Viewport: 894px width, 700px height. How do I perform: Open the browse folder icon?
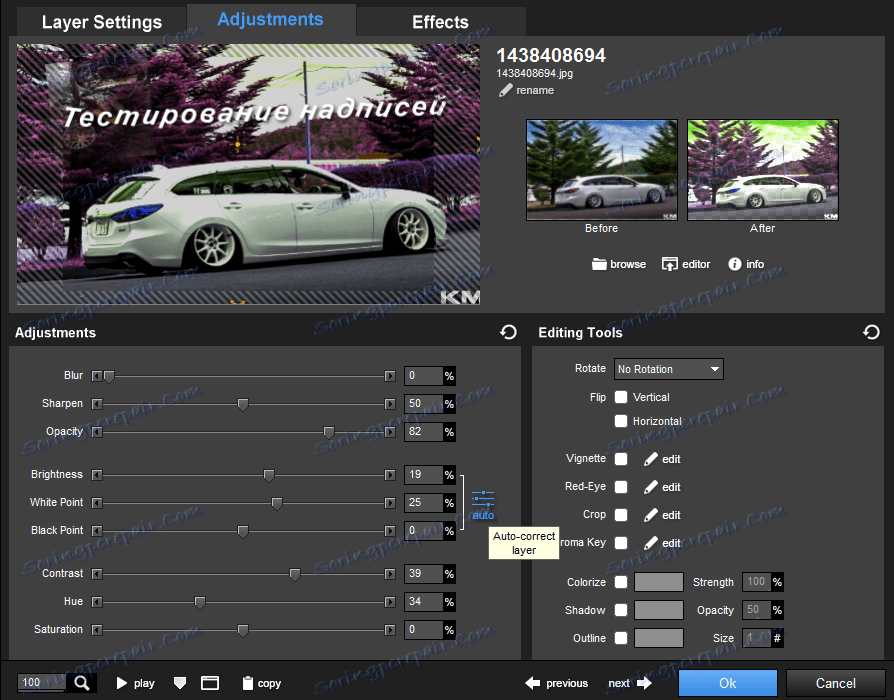[600, 264]
